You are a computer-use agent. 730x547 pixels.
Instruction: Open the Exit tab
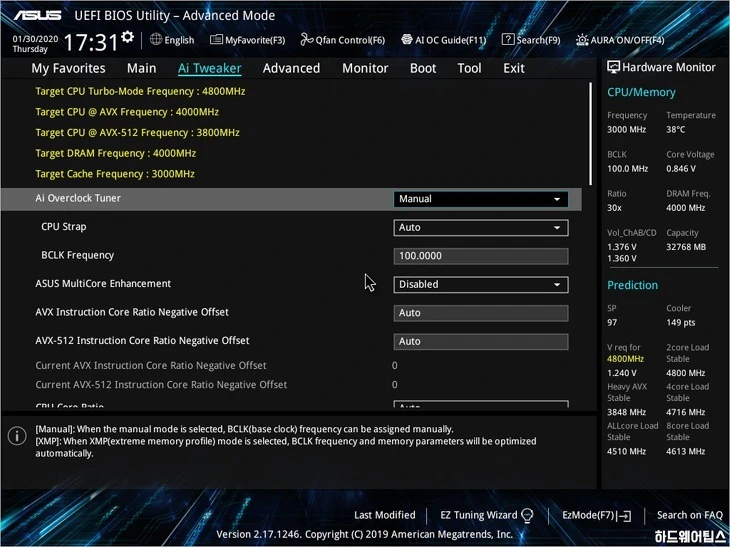(514, 68)
